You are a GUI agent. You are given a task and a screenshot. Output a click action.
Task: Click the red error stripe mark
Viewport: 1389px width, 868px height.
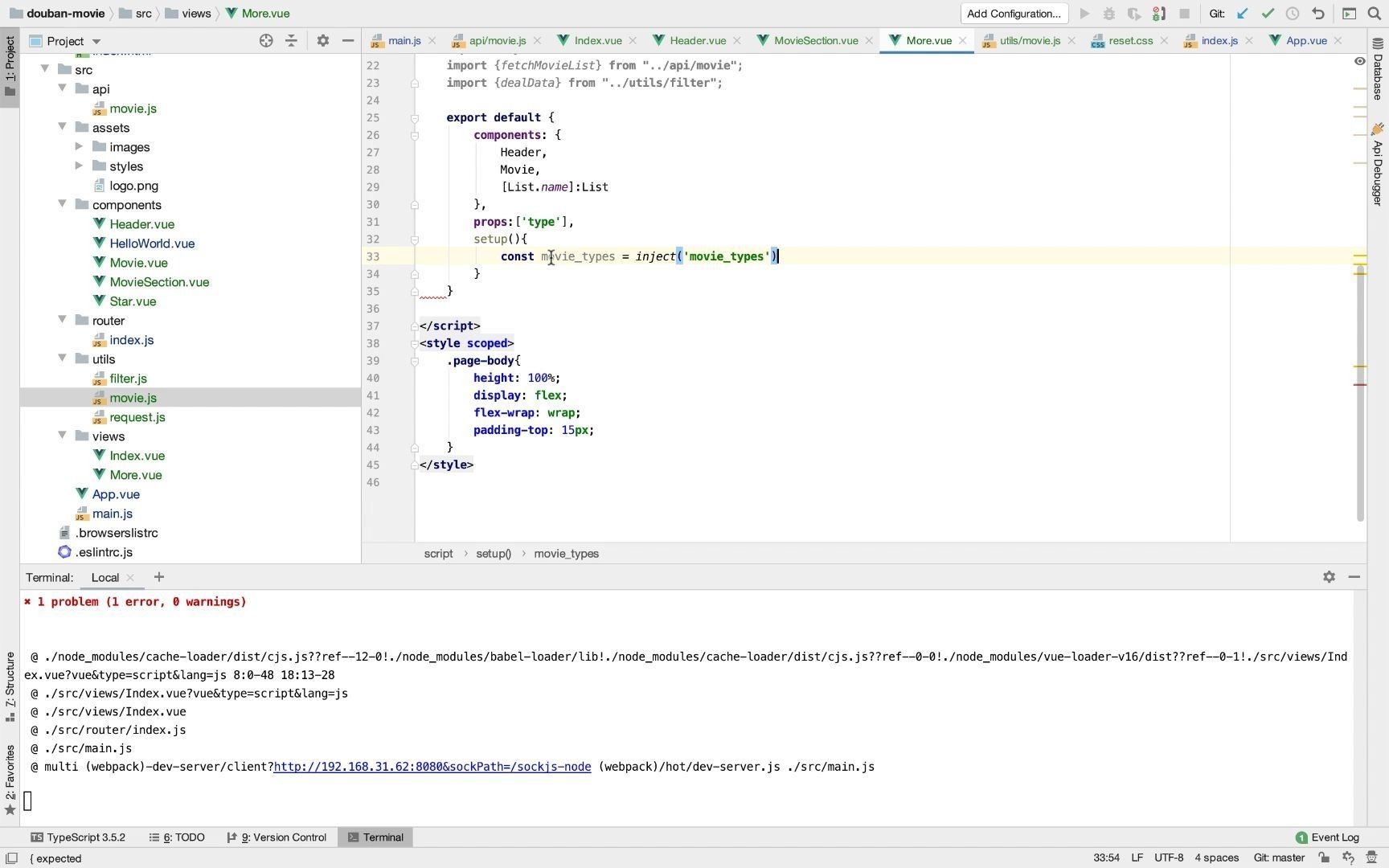tap(1360, 385)
